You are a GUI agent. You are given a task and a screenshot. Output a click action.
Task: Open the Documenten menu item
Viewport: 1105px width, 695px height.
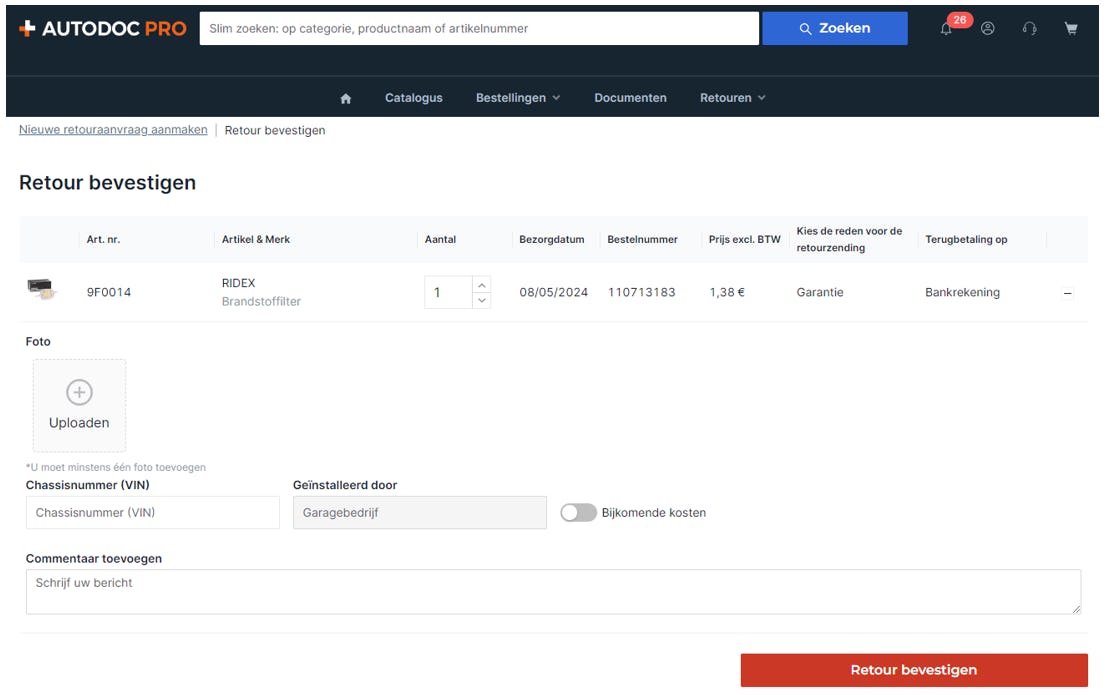pyautogui.click(x=630, y=98)
